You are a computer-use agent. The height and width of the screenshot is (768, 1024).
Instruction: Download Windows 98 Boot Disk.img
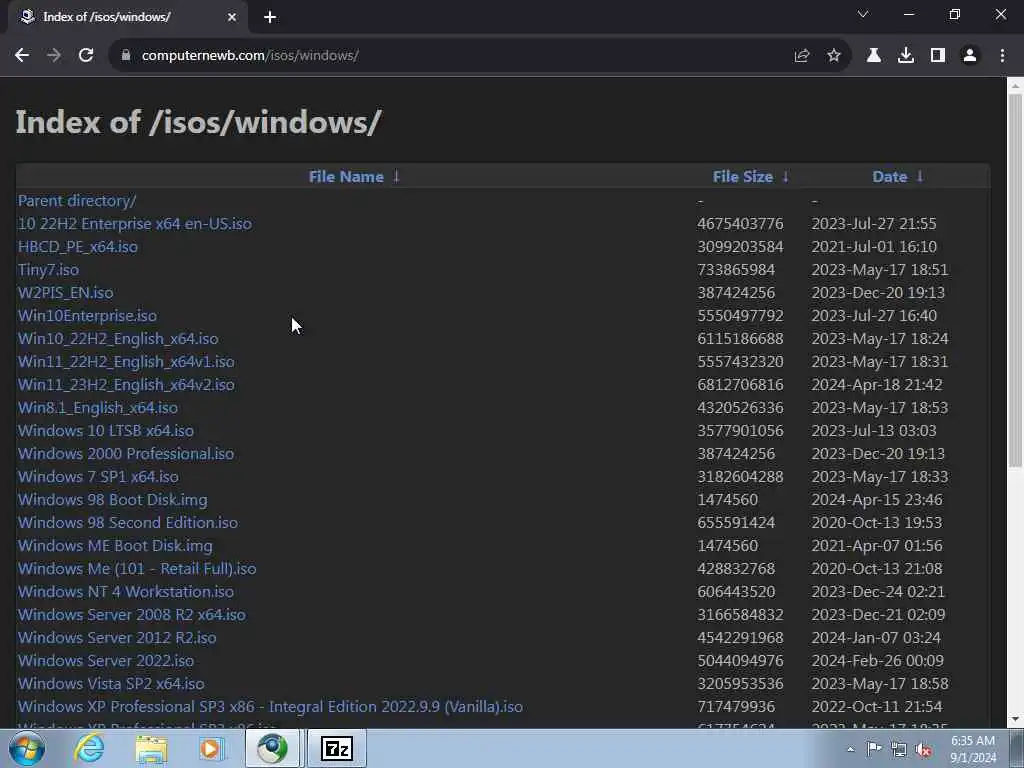coord(113,499)
